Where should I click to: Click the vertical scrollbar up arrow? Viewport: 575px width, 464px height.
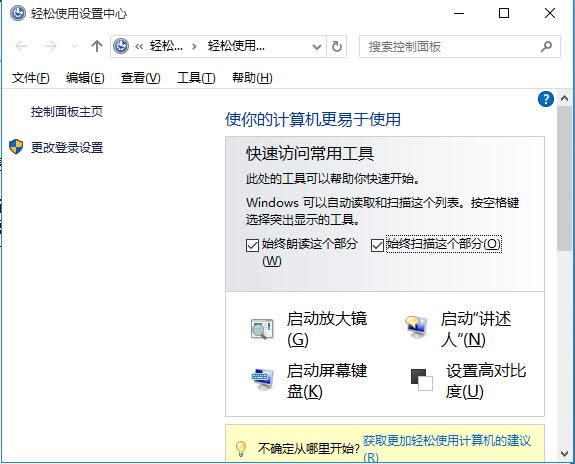click(x=565, y=98)
